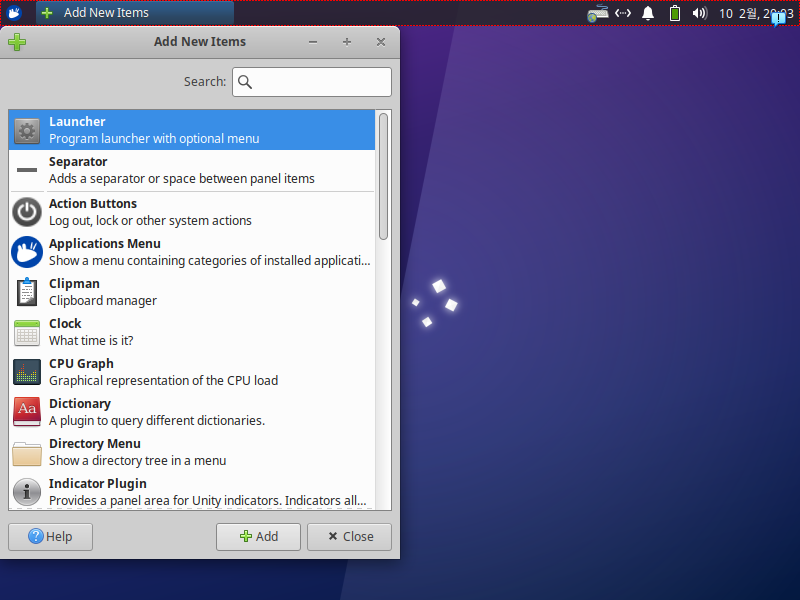The width and height of the screenshot is (800, 600).
Task: Click the keyboard input tray icon
Action: click(597, 13)
